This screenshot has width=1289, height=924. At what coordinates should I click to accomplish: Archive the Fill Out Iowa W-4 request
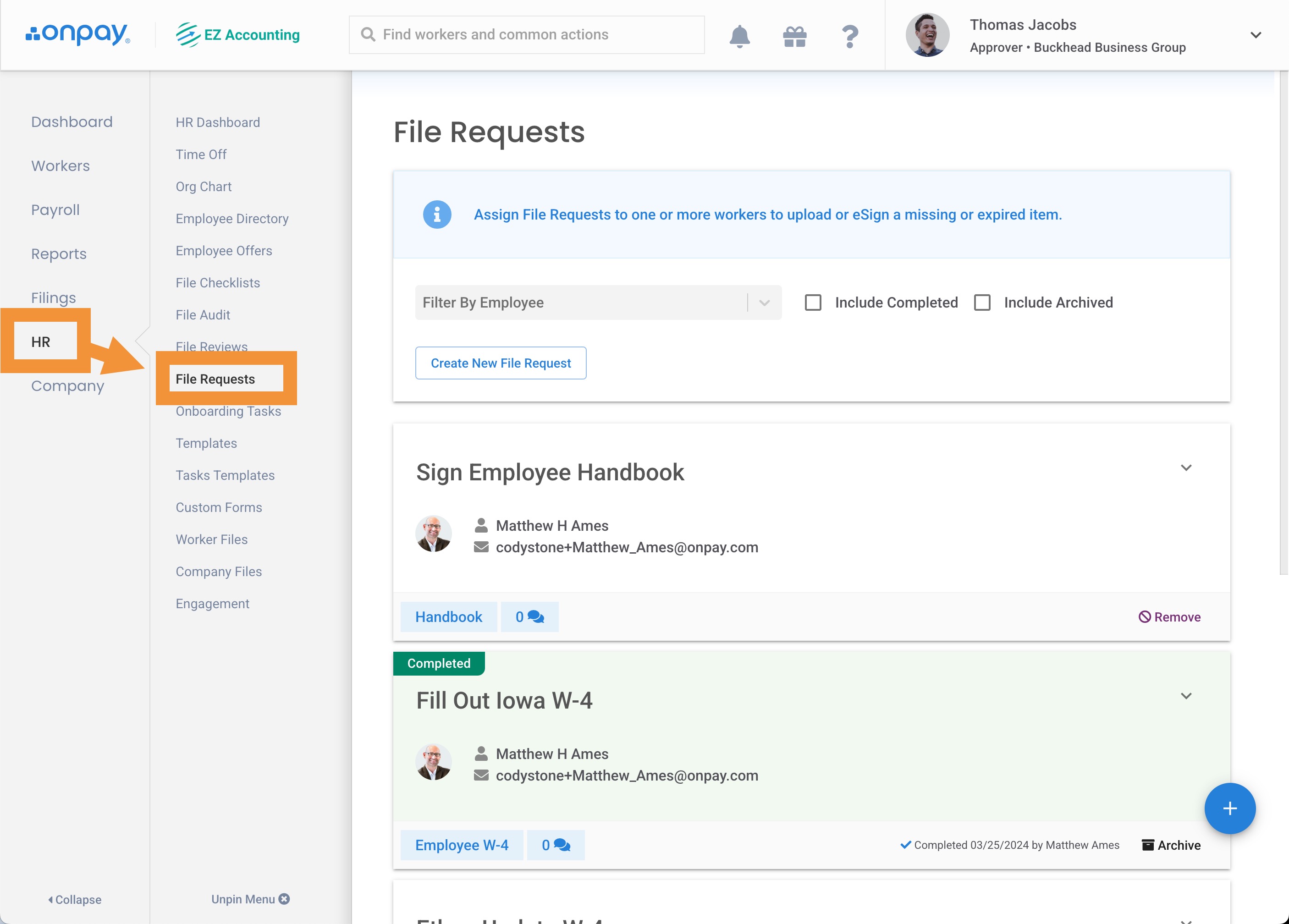pyautogui.click(x=1171, y=845)
